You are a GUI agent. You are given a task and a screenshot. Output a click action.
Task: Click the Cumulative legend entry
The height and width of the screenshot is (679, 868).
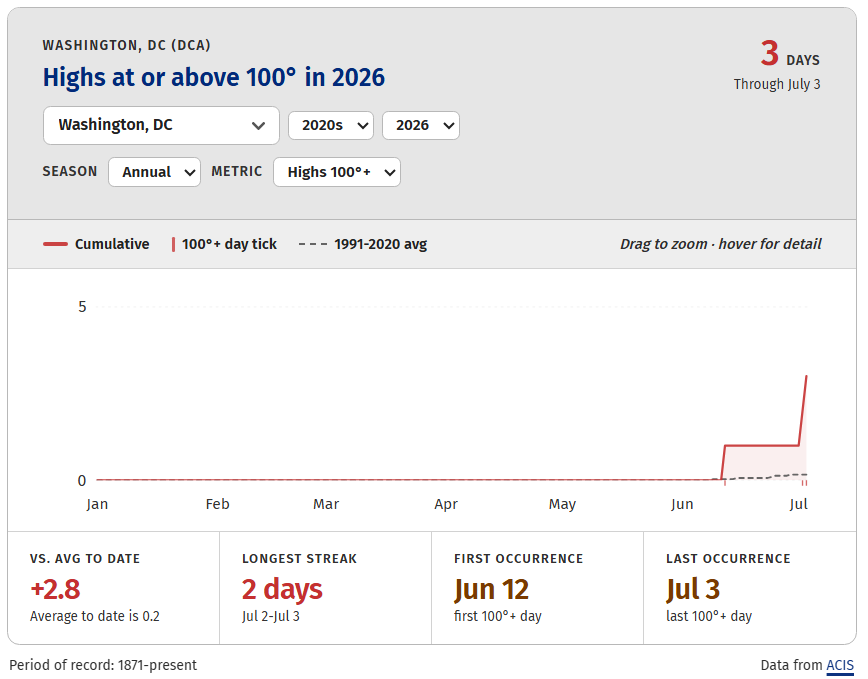(x=96, y=244)
